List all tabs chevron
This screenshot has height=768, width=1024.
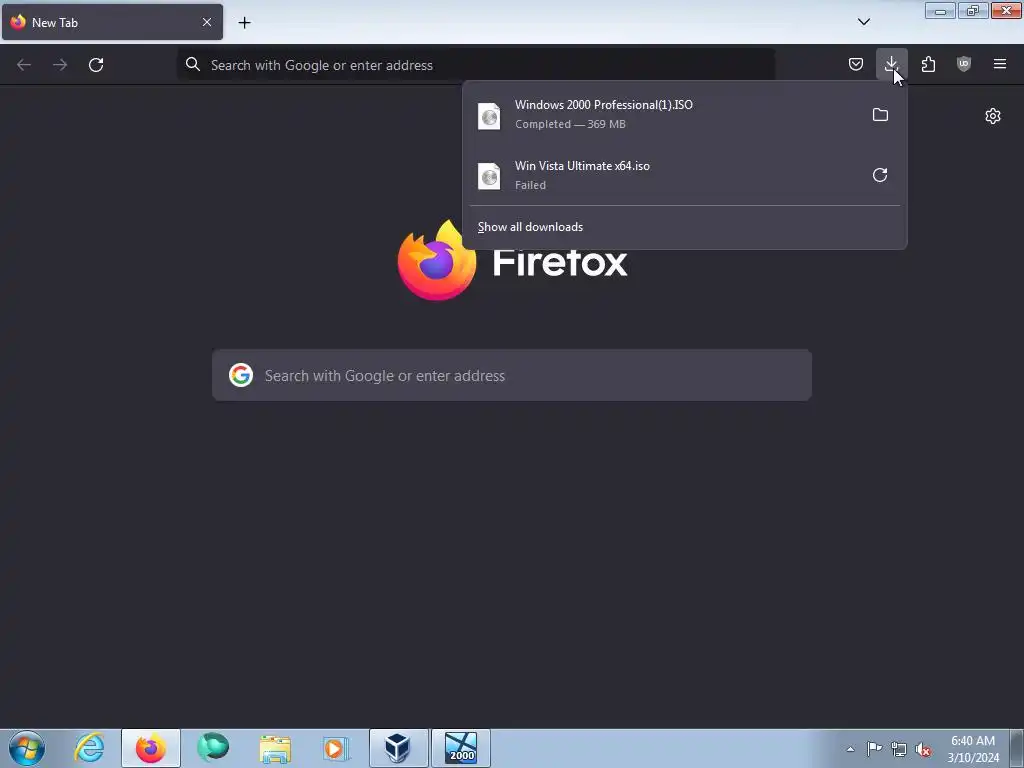coord(863,22)
